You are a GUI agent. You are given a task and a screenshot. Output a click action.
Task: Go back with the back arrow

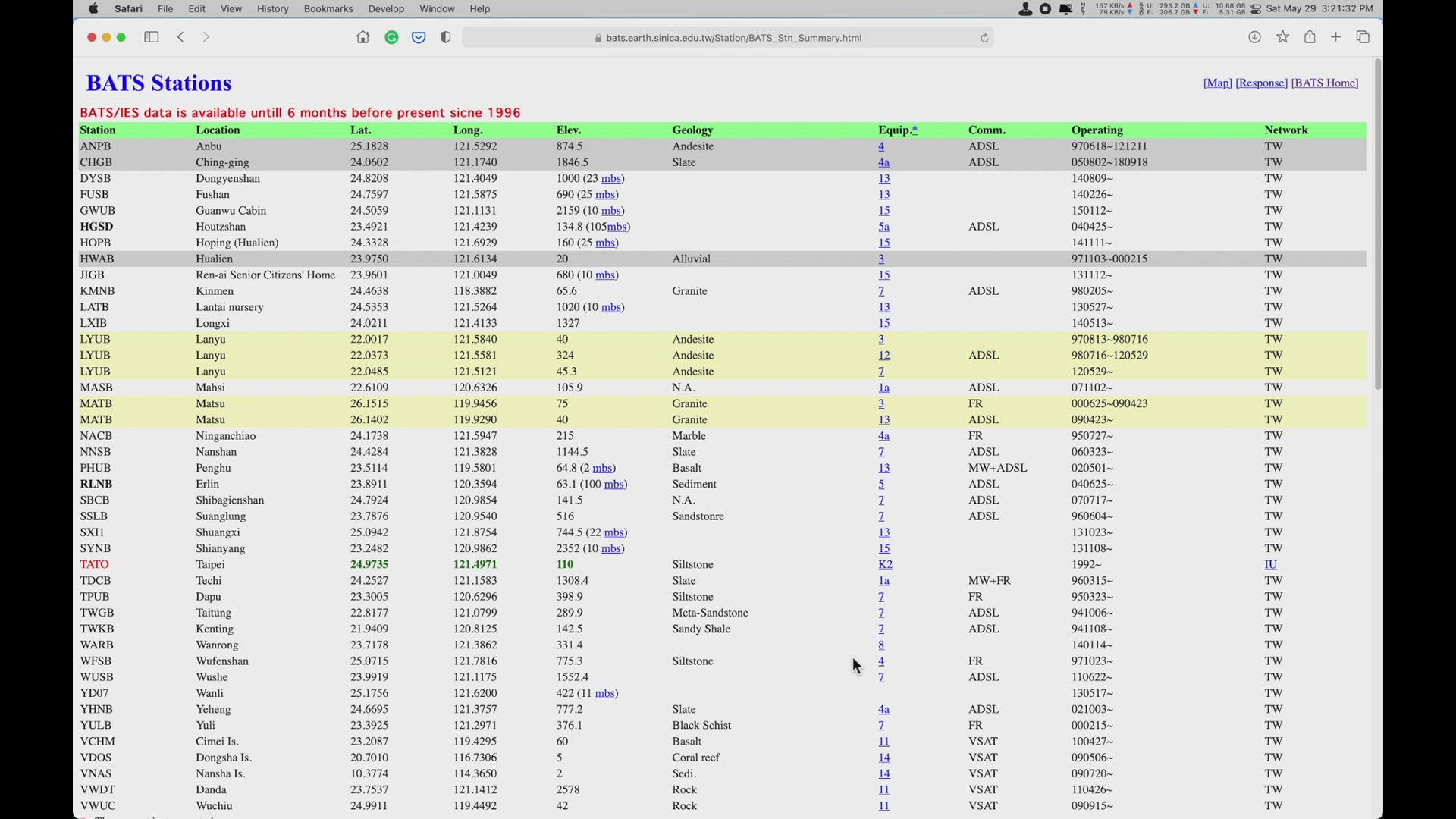click(180, 37)
